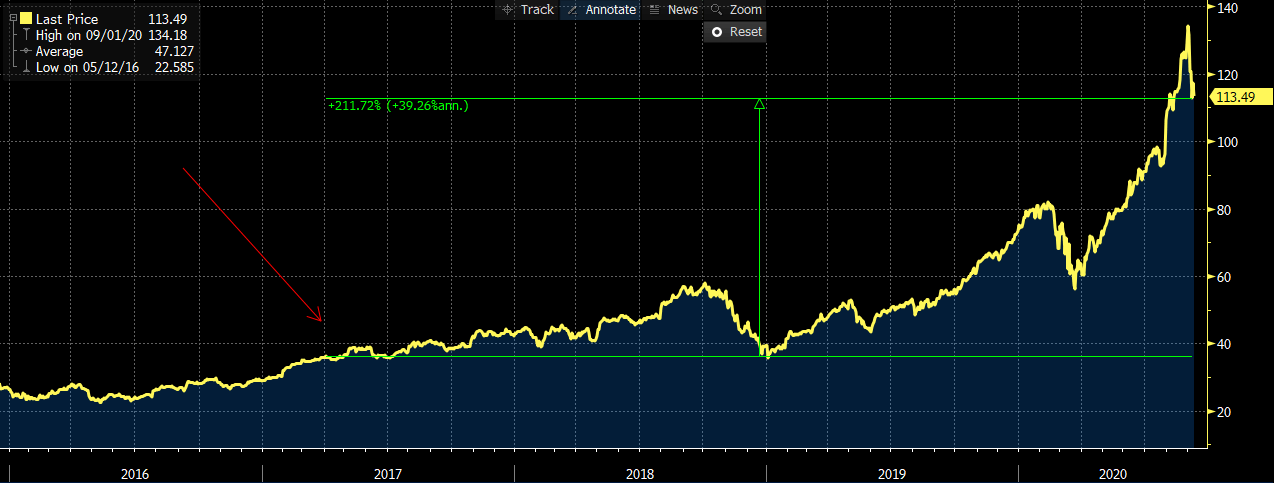Select the Annotate tool

[x=599, y=9]
